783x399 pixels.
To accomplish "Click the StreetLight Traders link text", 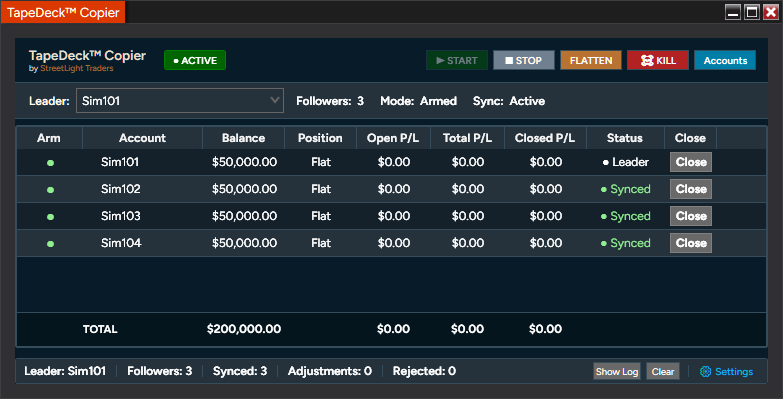I will [77, 68].
